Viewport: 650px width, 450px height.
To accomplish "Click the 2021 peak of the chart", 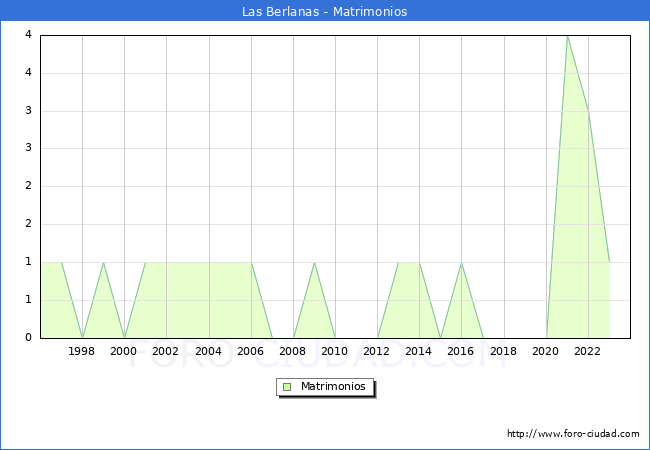I will (x=568, y=36).
